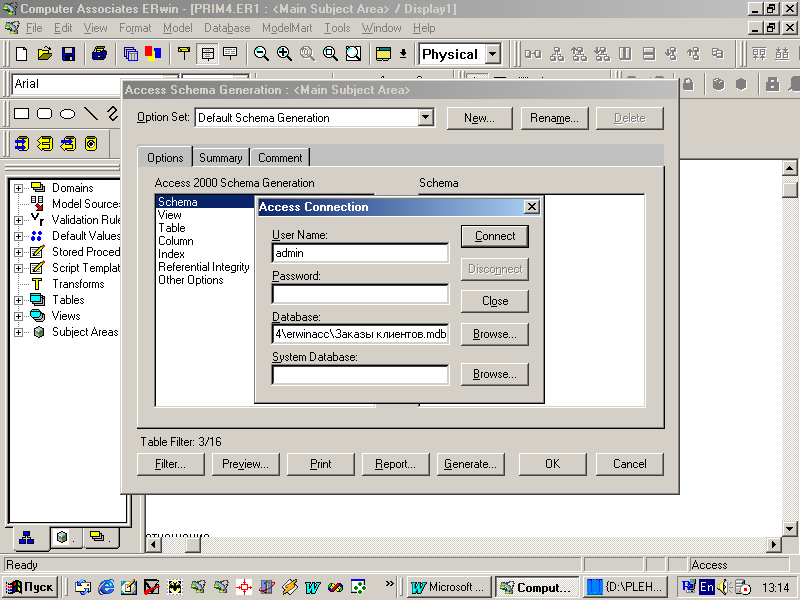The height and width of the screenshot is (600, 800).
Task: Click the Internet Explorer quick launch icon
Action: 106,587
